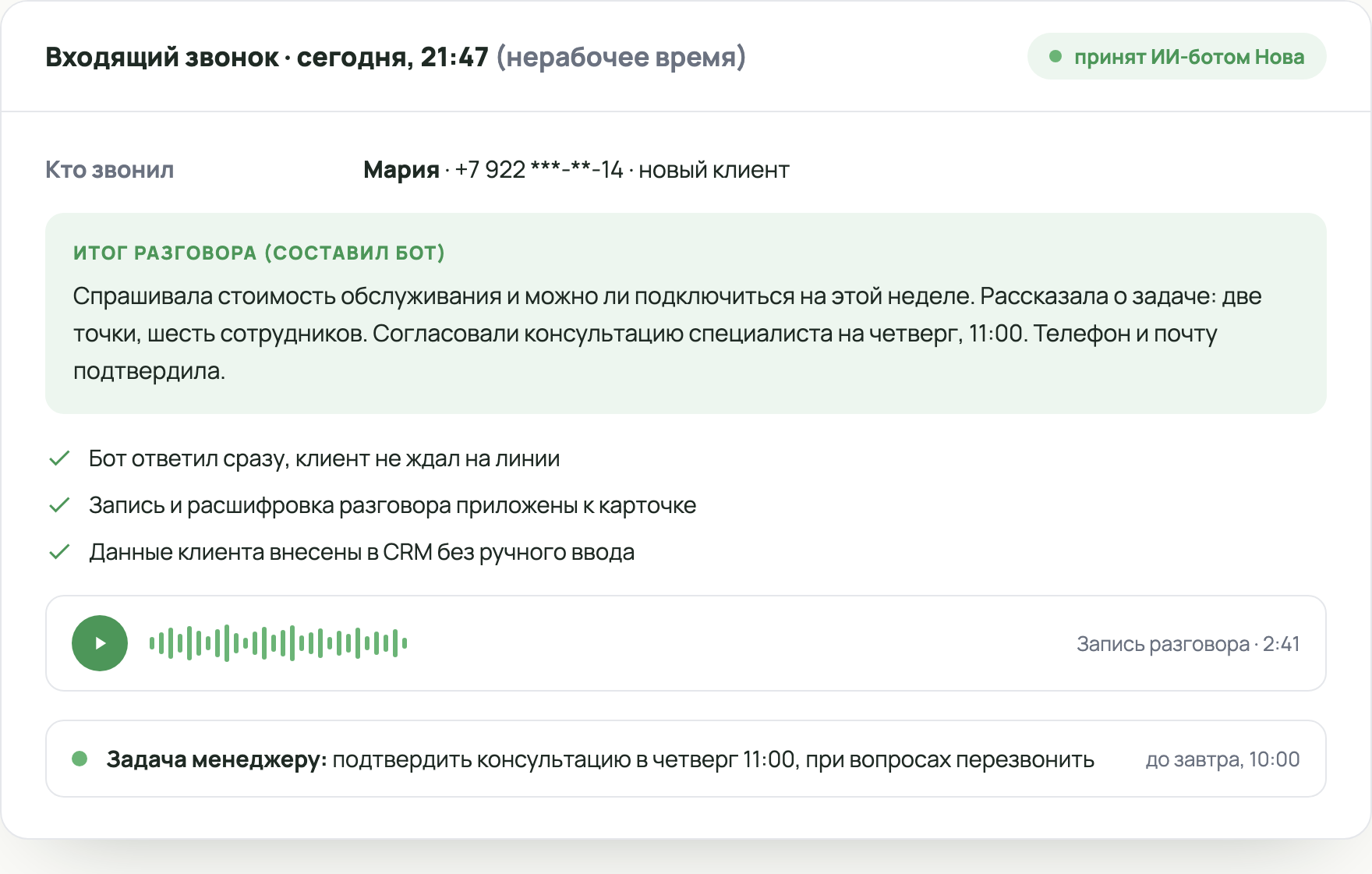Click the 'принят ИИ-ботом Нова' status badge

pyautogui.click(x=1176, y=56)
